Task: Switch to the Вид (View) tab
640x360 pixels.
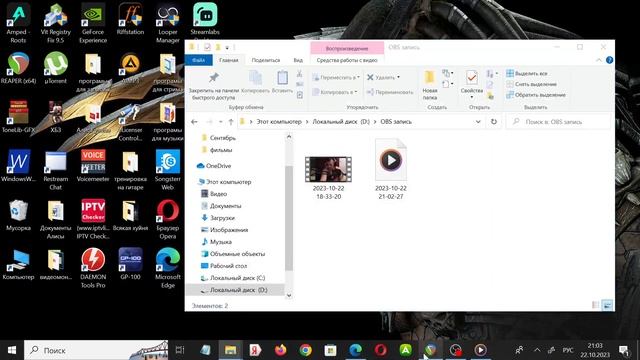Action: point(298,60)
